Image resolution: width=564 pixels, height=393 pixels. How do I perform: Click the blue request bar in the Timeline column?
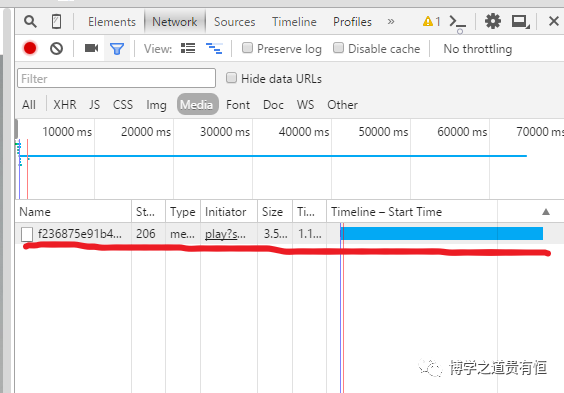[442, 233]
